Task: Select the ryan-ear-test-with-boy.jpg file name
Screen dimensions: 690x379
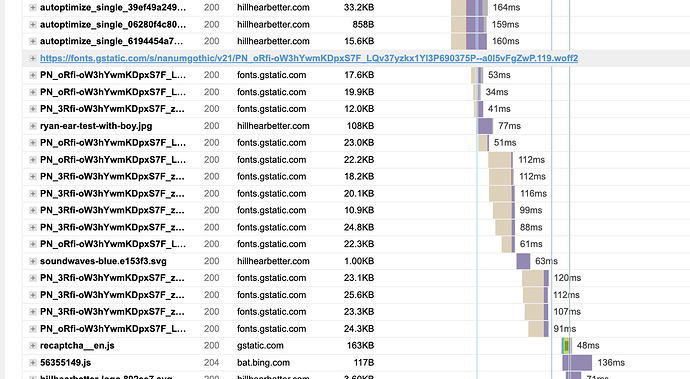Action: (x=96, y=126)
